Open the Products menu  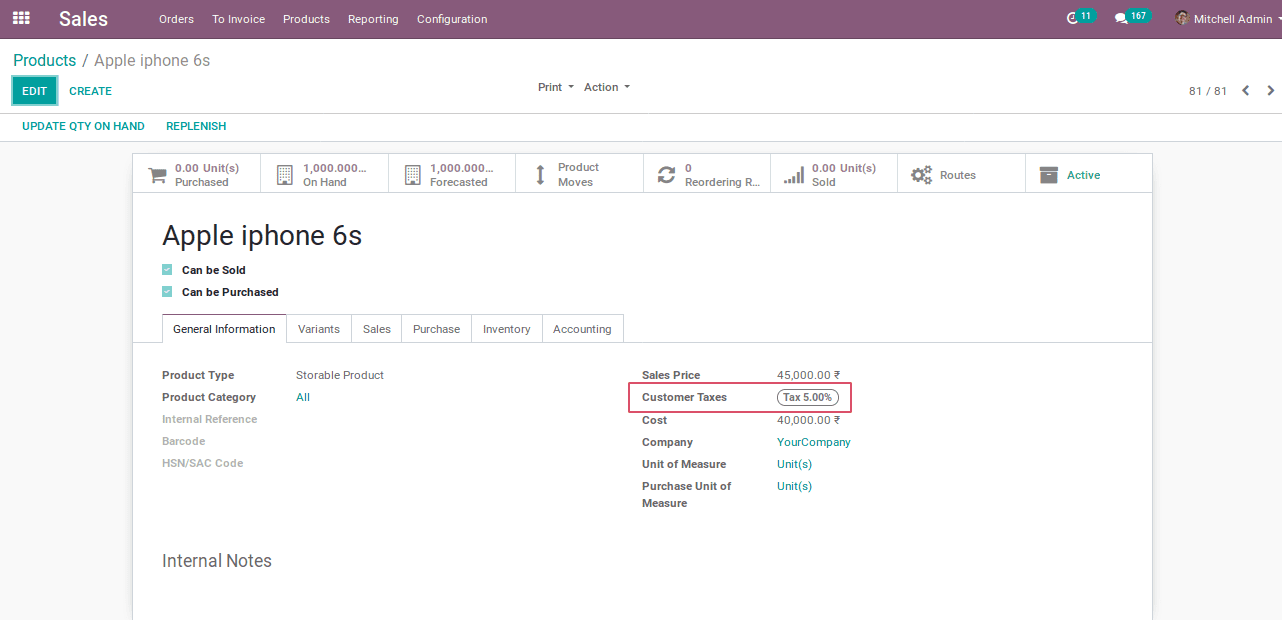coord(306,19)
